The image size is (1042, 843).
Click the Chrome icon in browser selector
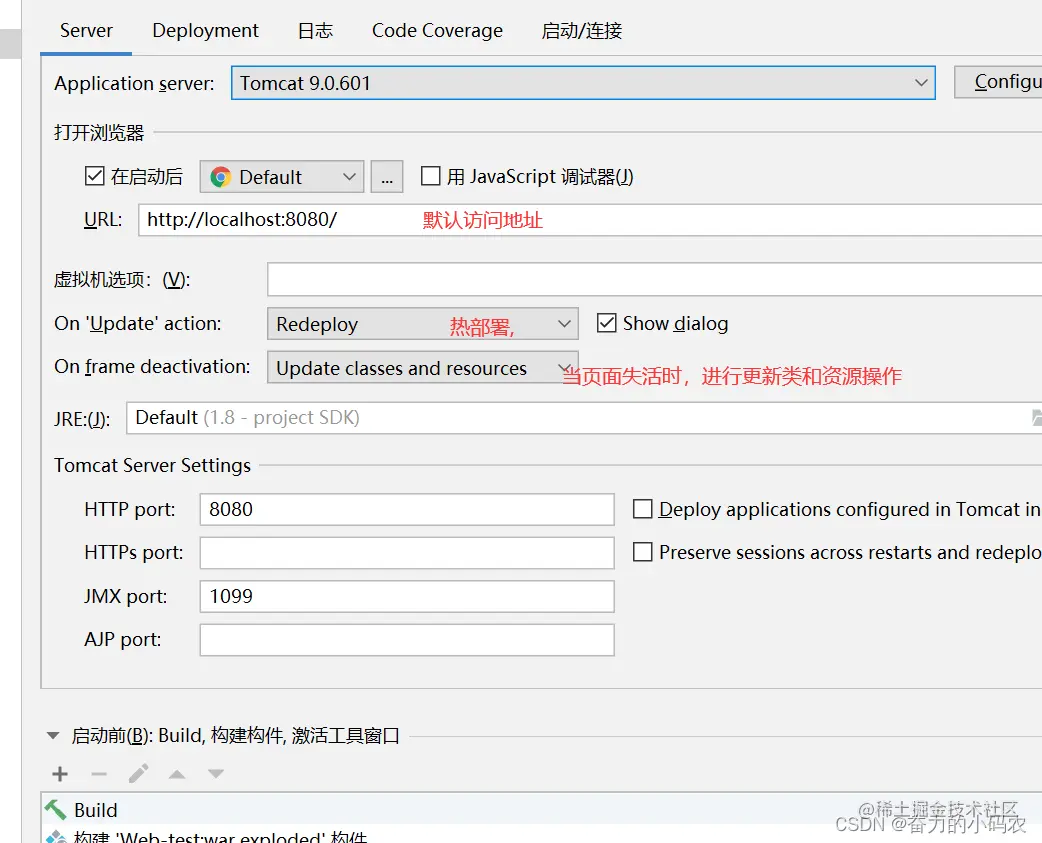[220, 177]
